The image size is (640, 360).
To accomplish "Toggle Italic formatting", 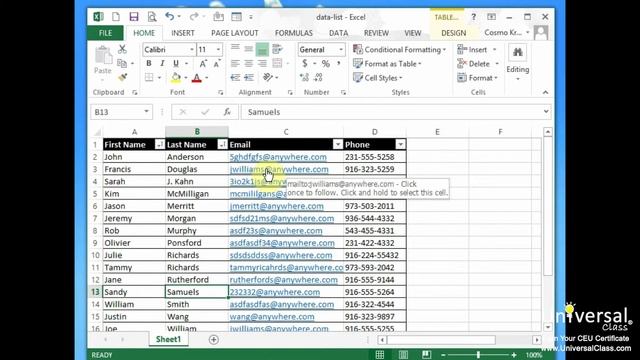I will (x=162, y=64).
